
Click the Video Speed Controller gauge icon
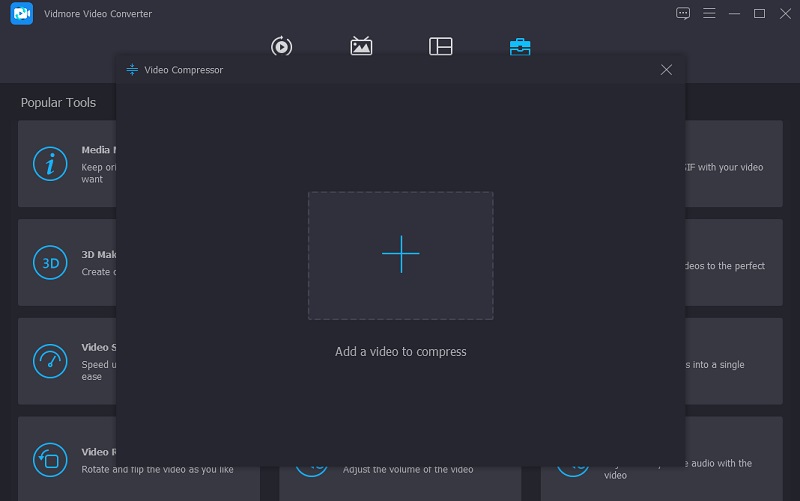pyautogui.click(x=50, y=361)
